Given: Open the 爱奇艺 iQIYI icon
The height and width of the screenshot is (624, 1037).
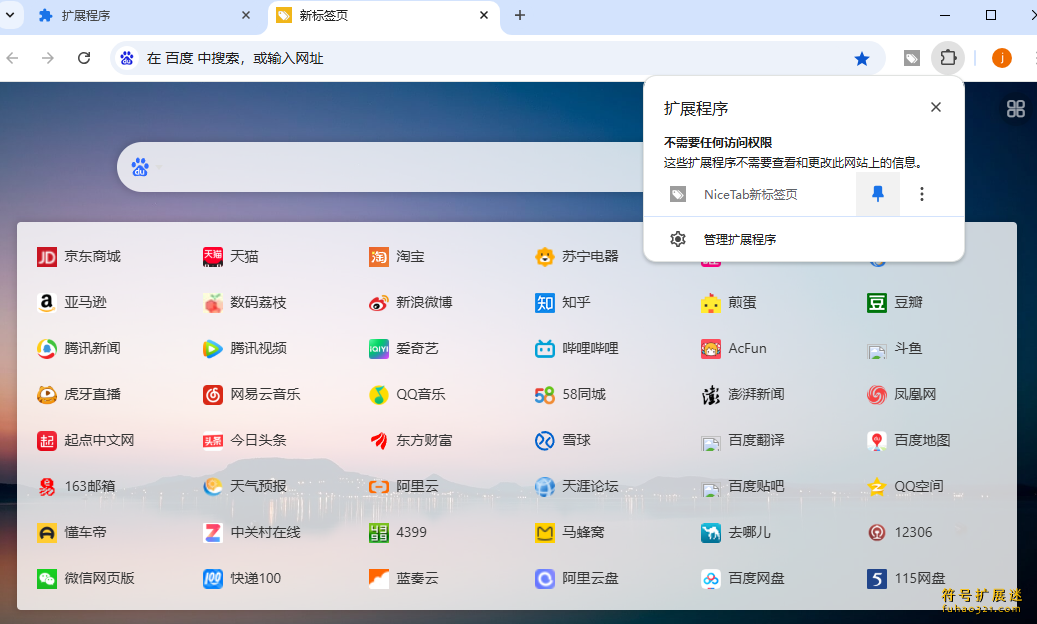Looking at the screenshot, I should 378,348.
